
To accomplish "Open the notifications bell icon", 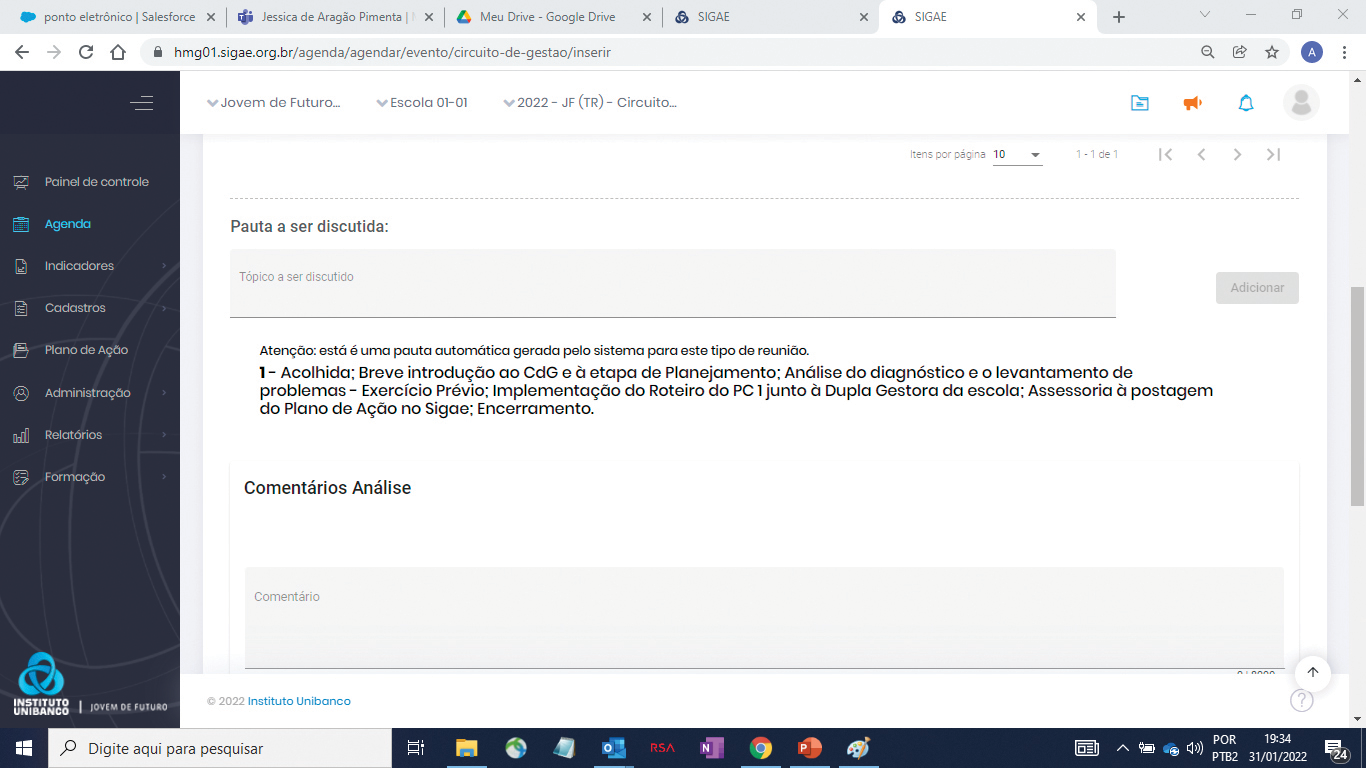I will (1246, 103).
